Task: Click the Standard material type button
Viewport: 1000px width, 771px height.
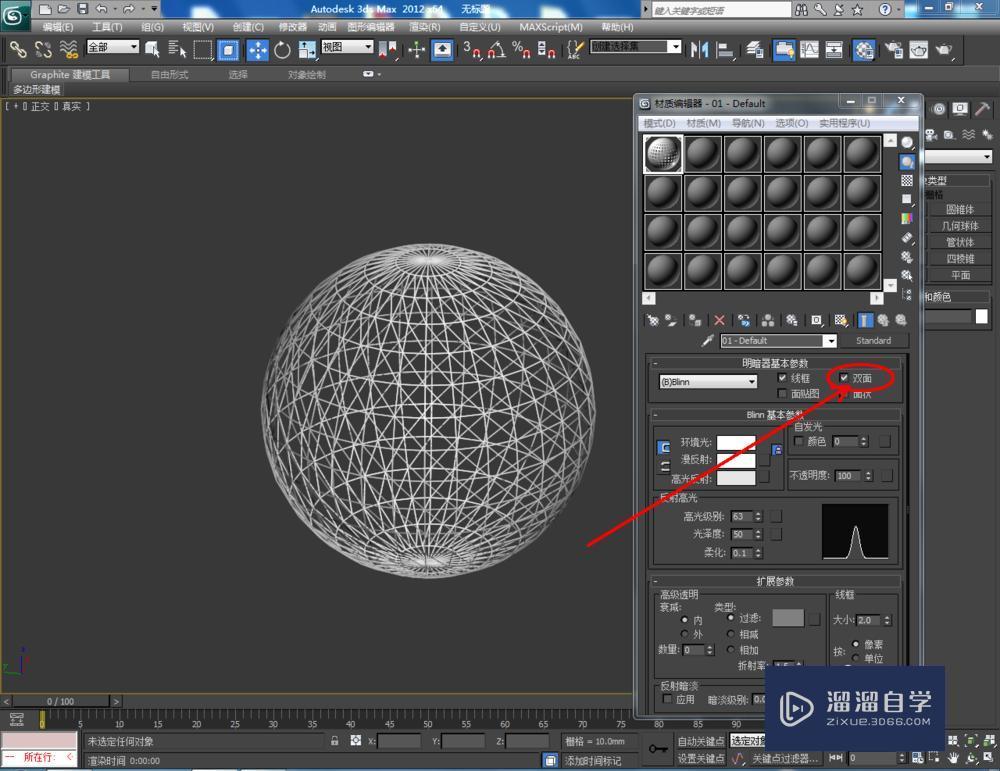Action: click(874, 340)
